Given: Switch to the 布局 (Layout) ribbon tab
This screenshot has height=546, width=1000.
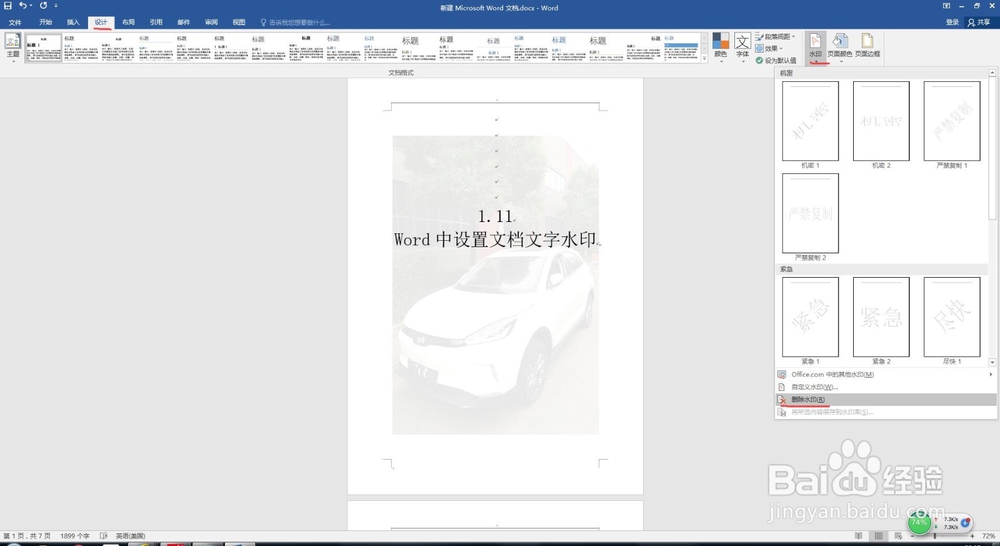Looking at the screenshot, I should pos(128,22).
